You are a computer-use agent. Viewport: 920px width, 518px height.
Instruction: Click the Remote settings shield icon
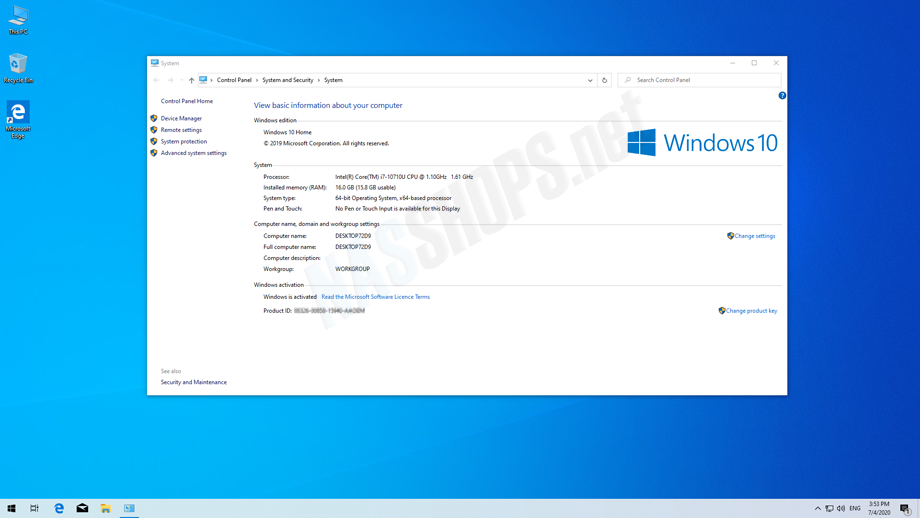pyautogui.click(x=154, y=130)
